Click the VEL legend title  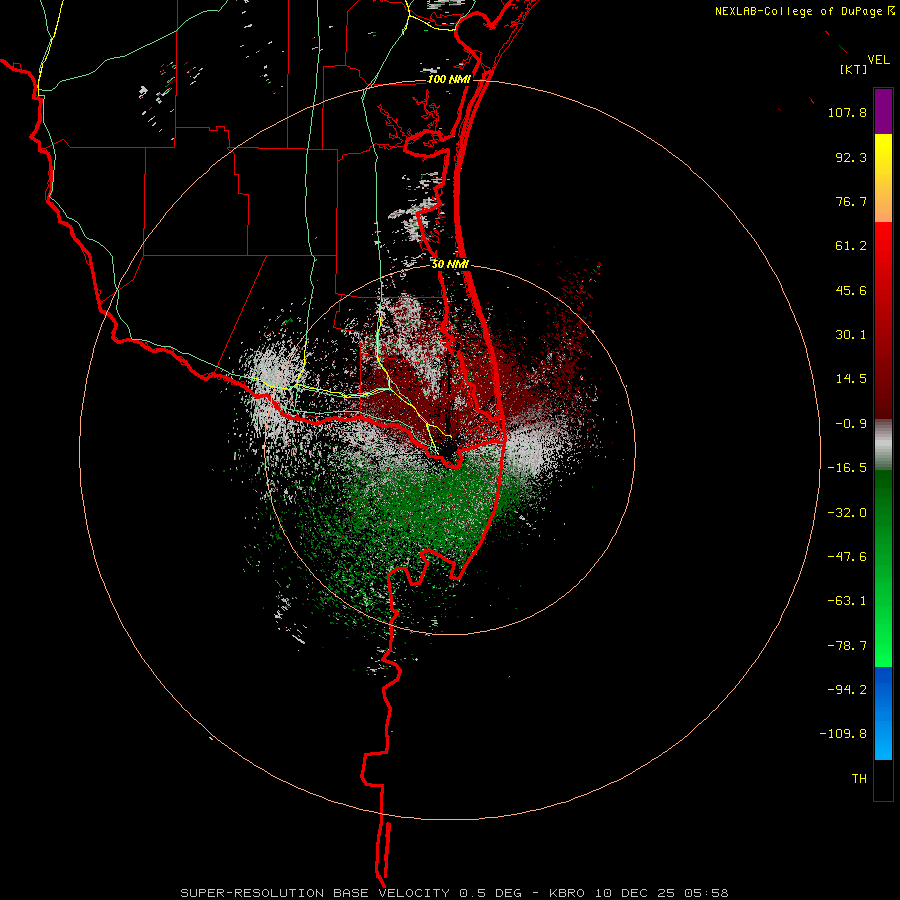pos(878,60)
